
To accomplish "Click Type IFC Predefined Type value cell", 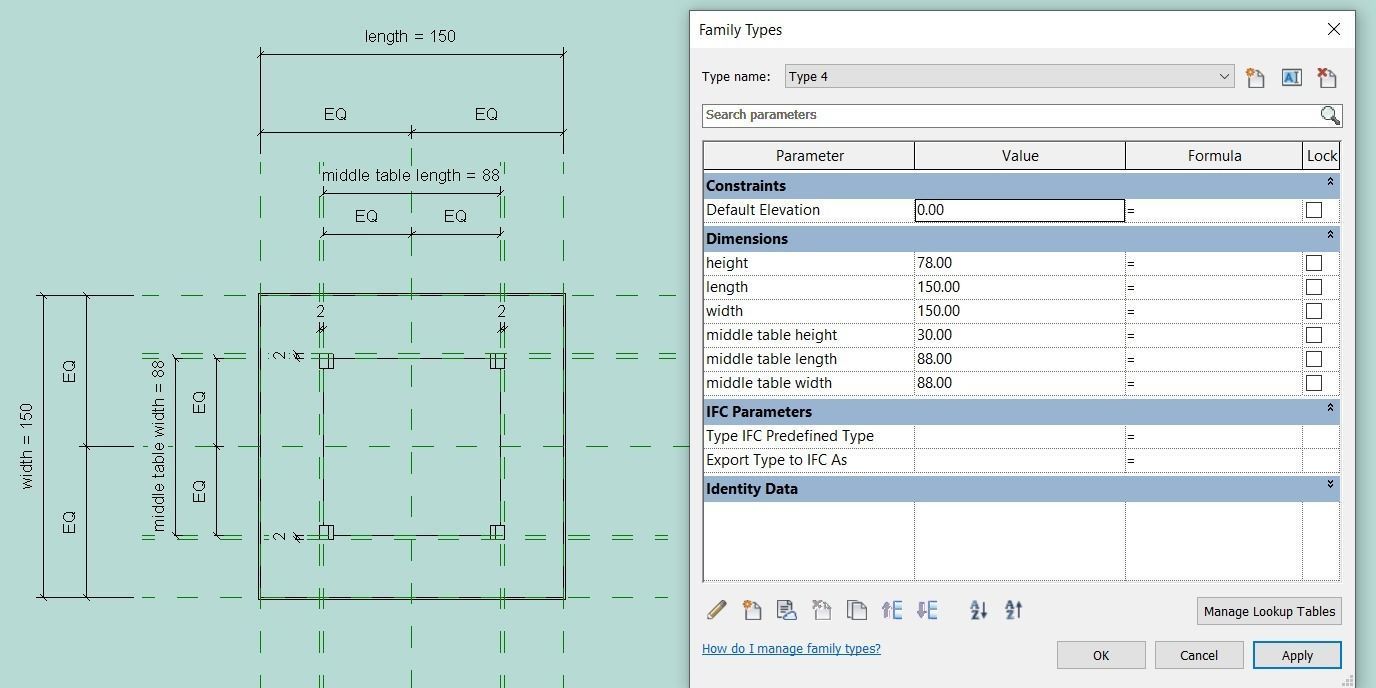I will 1020,436.
